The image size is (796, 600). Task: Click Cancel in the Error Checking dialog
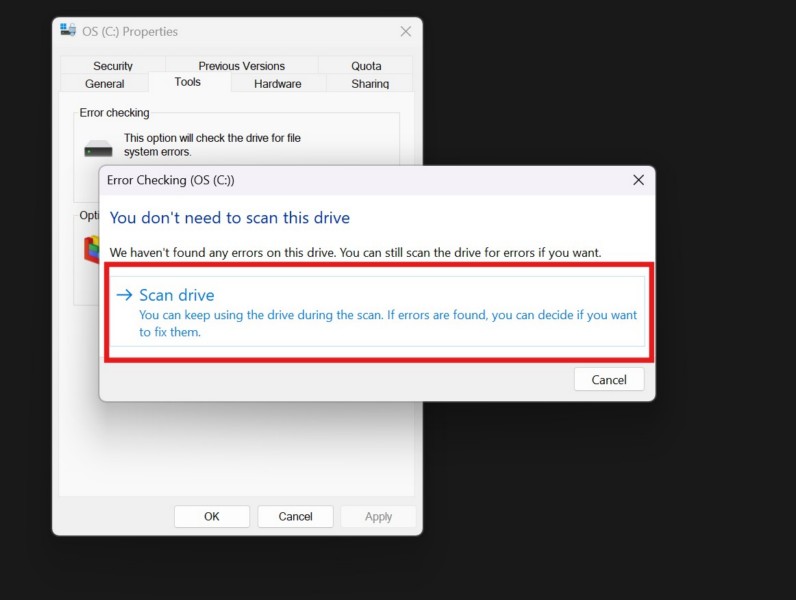pyautogui.click(x=609, y=380)
